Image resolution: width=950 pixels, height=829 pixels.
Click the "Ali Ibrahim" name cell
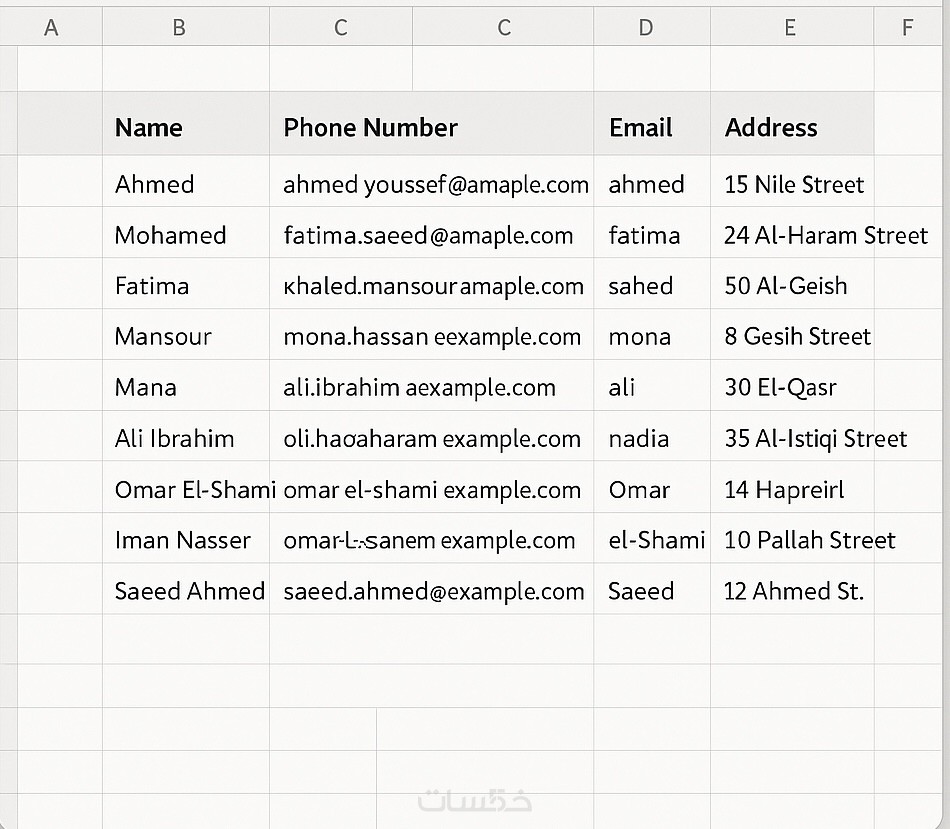[175, 439]
